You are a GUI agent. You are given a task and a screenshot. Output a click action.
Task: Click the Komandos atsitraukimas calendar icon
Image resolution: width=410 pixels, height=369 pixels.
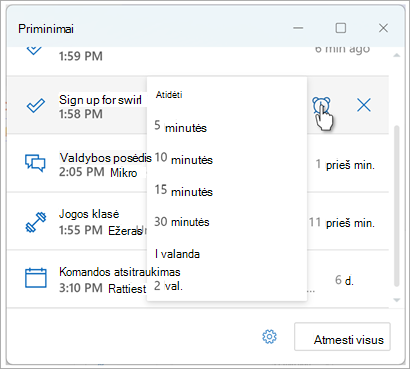click(x=36, y=278)
